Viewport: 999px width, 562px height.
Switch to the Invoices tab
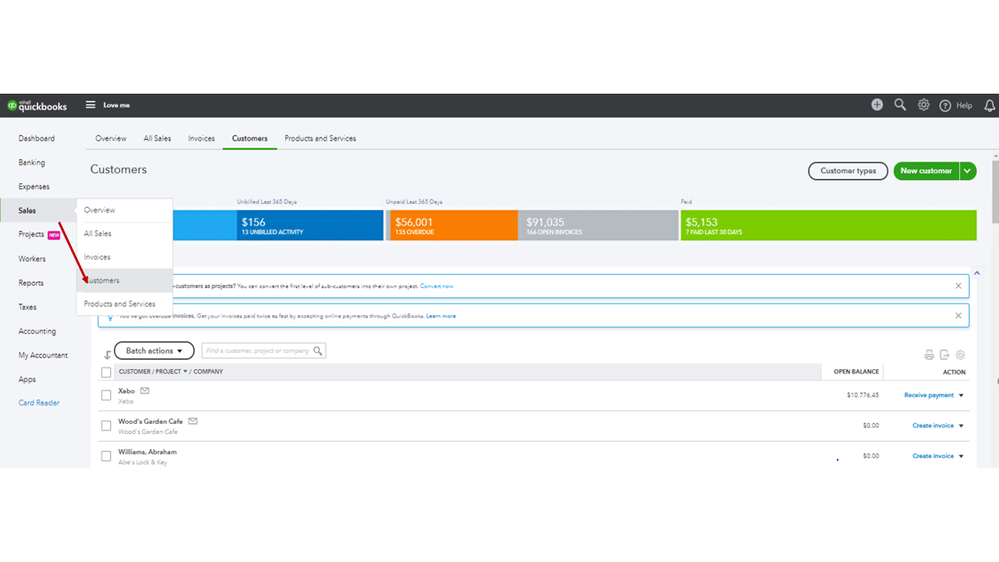[201, 138]
